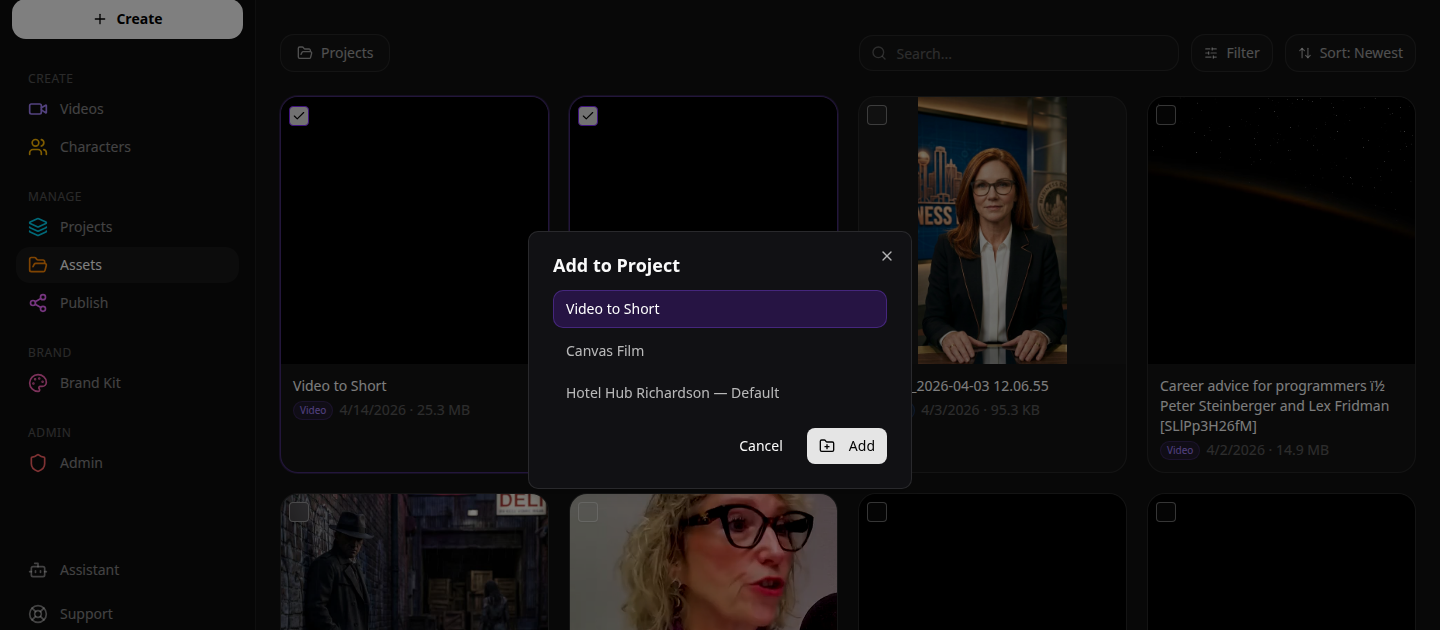Click the Video tag under Career advice
Viewport: 1440px width, 630px height.
click(x=1180, y=451)
